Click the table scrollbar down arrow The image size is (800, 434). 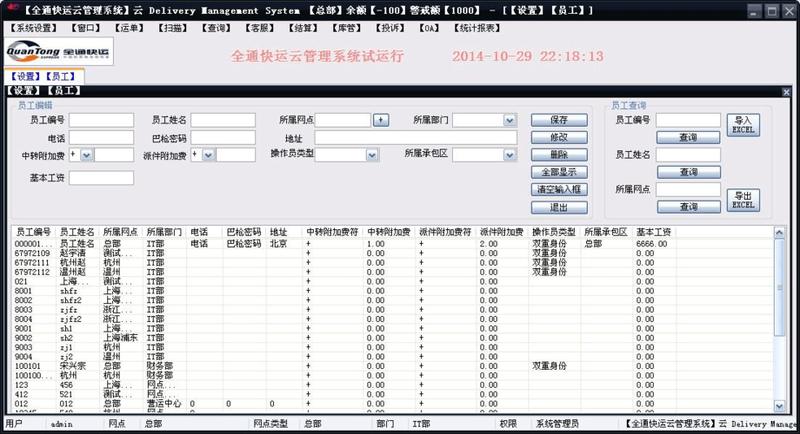click(779, 406)
